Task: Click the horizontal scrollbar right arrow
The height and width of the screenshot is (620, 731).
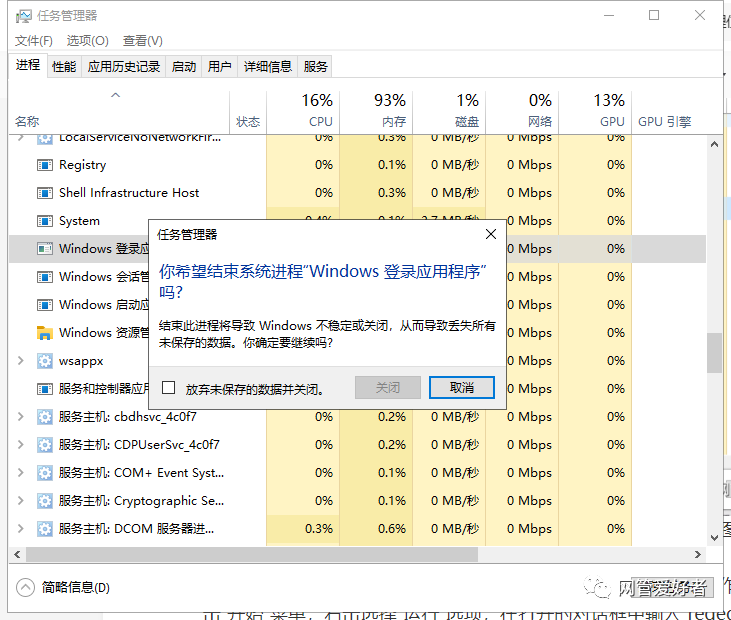Action: [x=697, y=554]
